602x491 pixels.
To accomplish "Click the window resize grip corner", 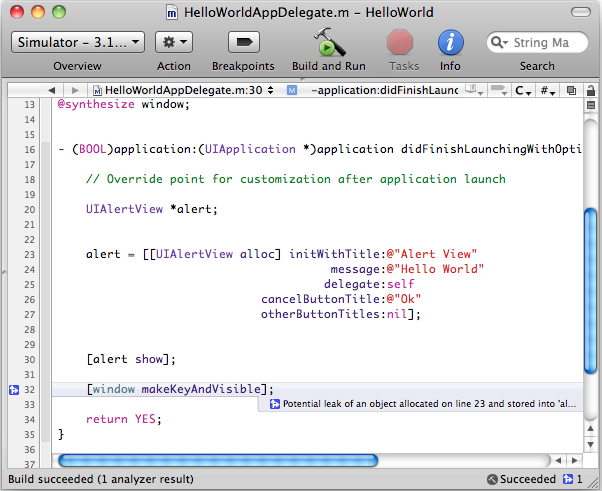I will click(x=595, y=484).
